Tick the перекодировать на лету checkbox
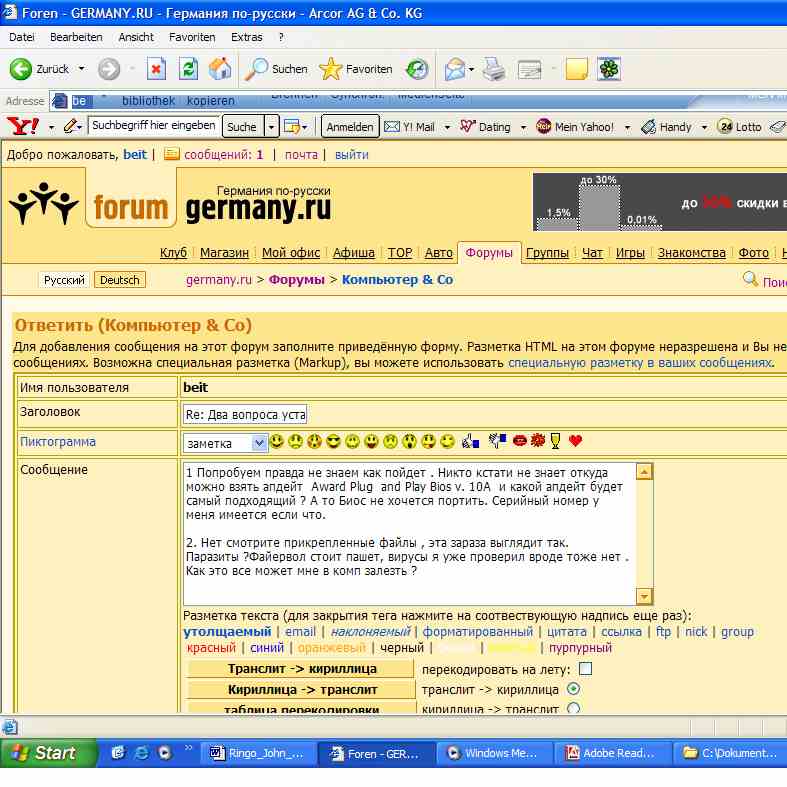This screenshot has height=787, width=787. (585, 669)
